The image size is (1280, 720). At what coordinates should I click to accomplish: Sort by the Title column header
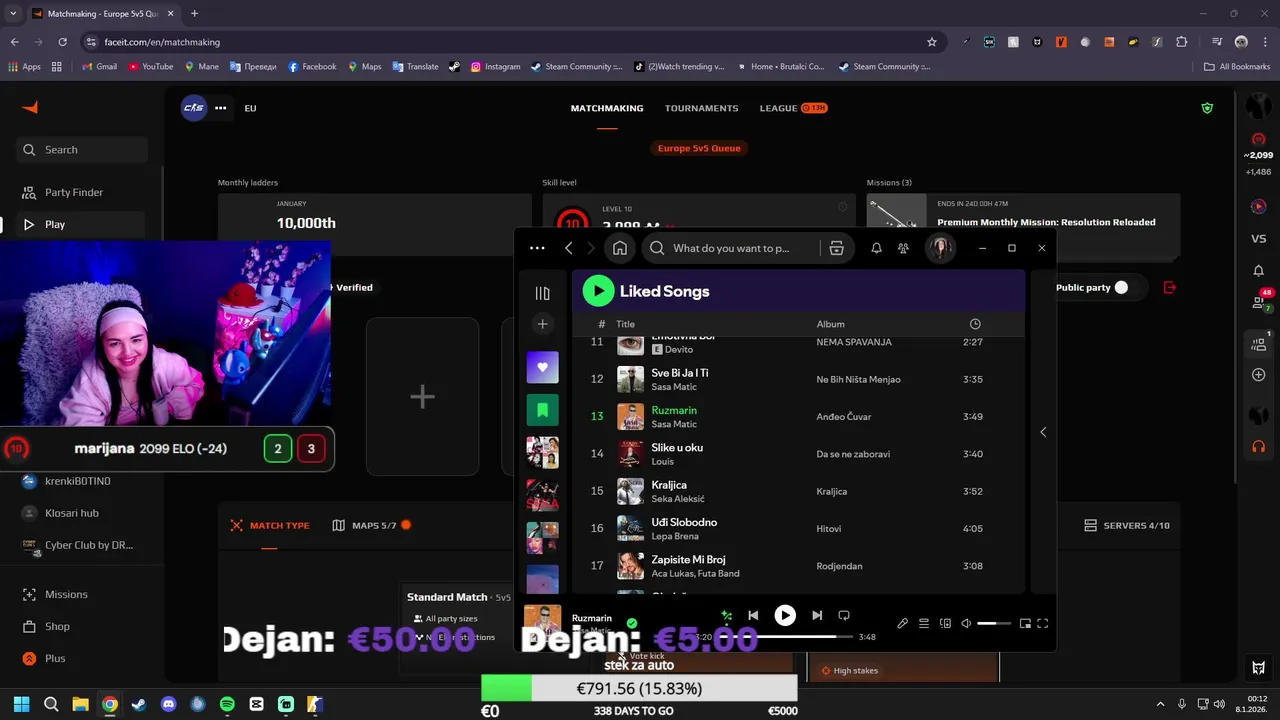(625, 324)
